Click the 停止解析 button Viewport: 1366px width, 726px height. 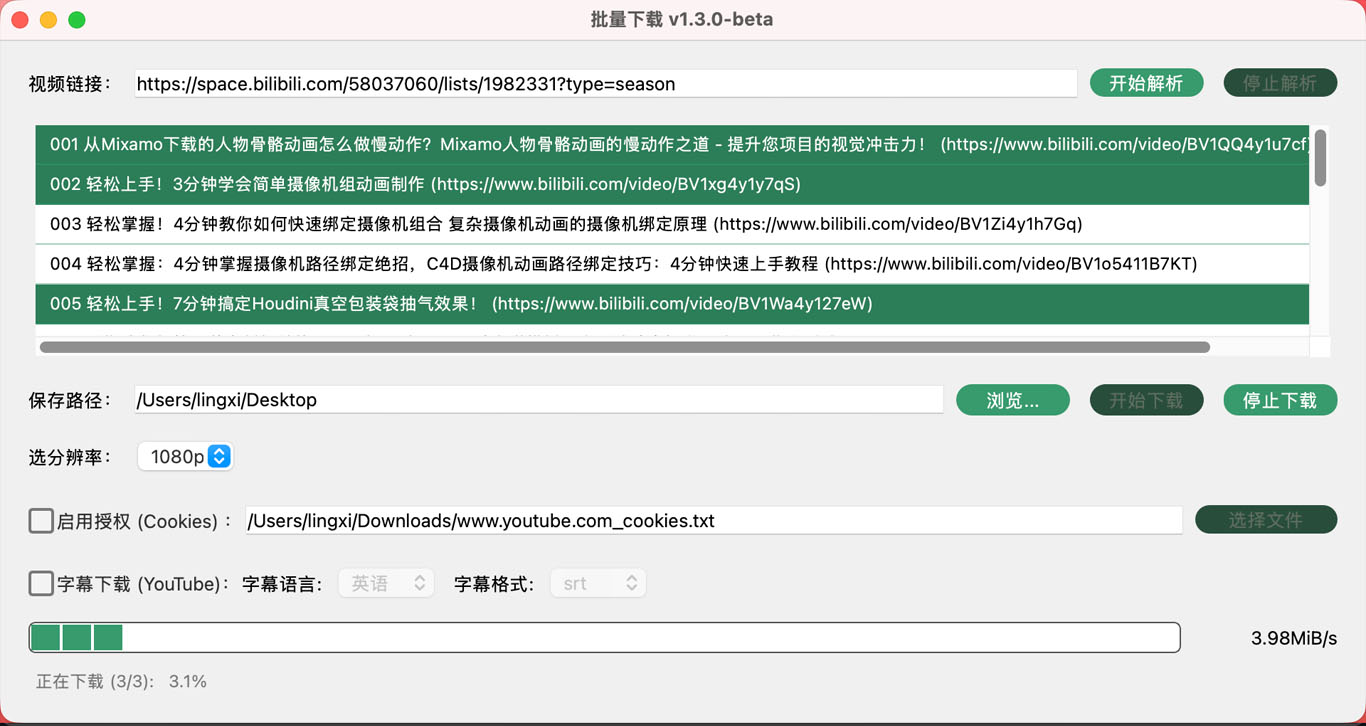(x=1280, y=83)
